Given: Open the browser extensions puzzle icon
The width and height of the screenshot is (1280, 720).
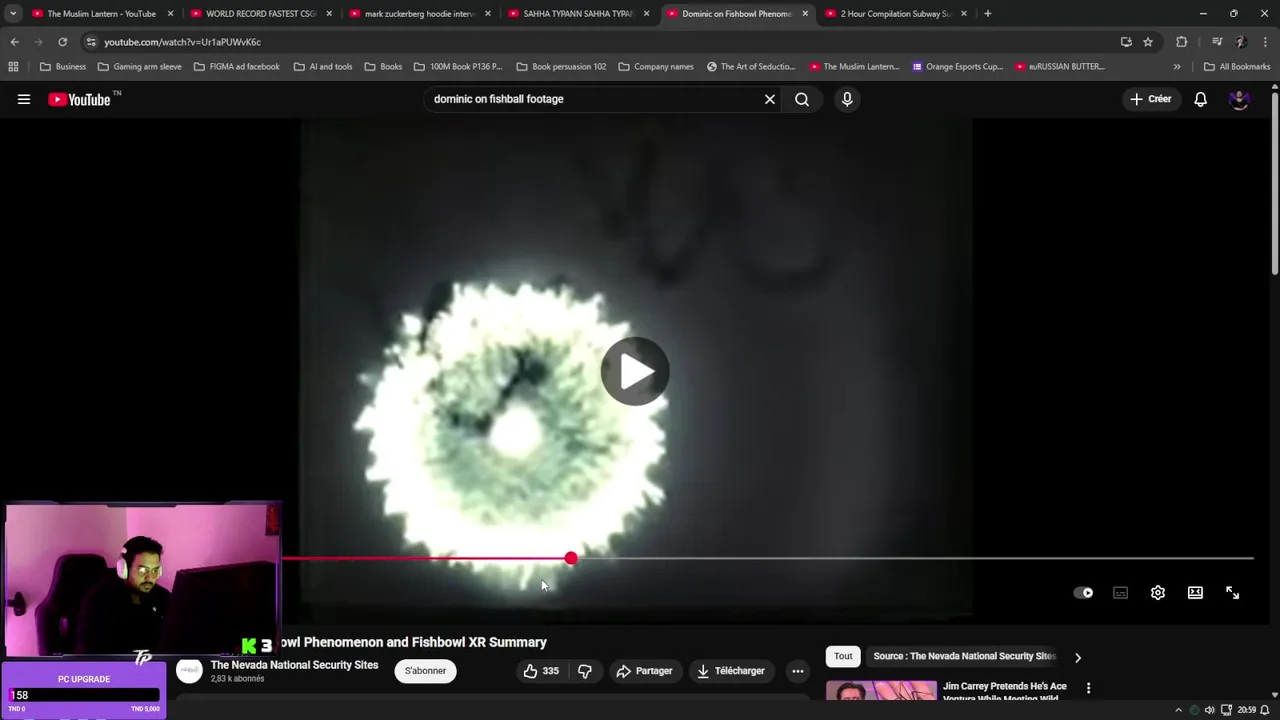Looking at the screenshot, I should (x=1182, y=42).
